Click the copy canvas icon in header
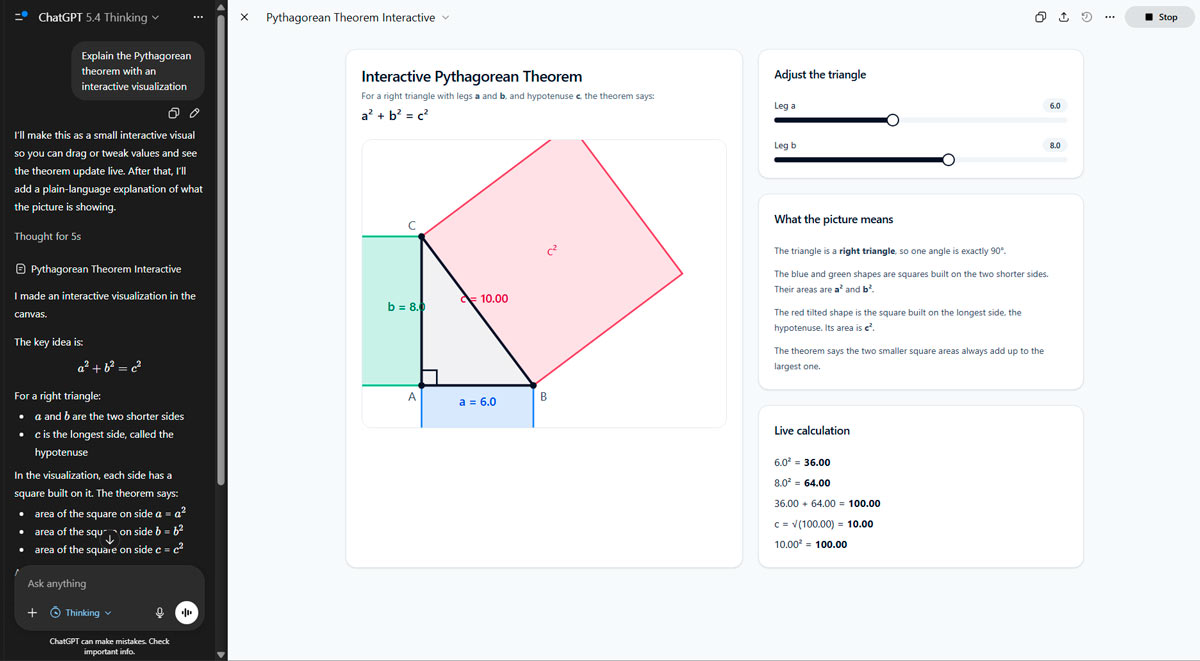 [1041, 17]
